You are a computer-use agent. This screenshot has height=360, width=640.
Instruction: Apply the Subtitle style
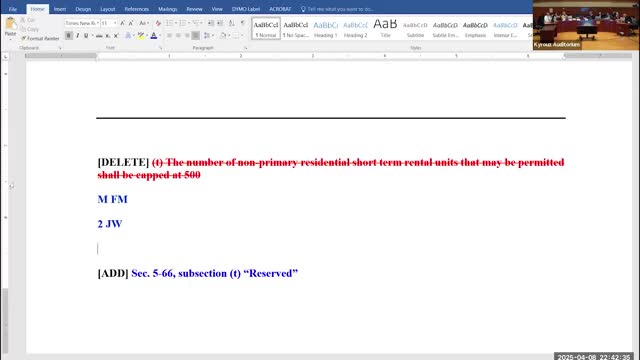point(416,29)
